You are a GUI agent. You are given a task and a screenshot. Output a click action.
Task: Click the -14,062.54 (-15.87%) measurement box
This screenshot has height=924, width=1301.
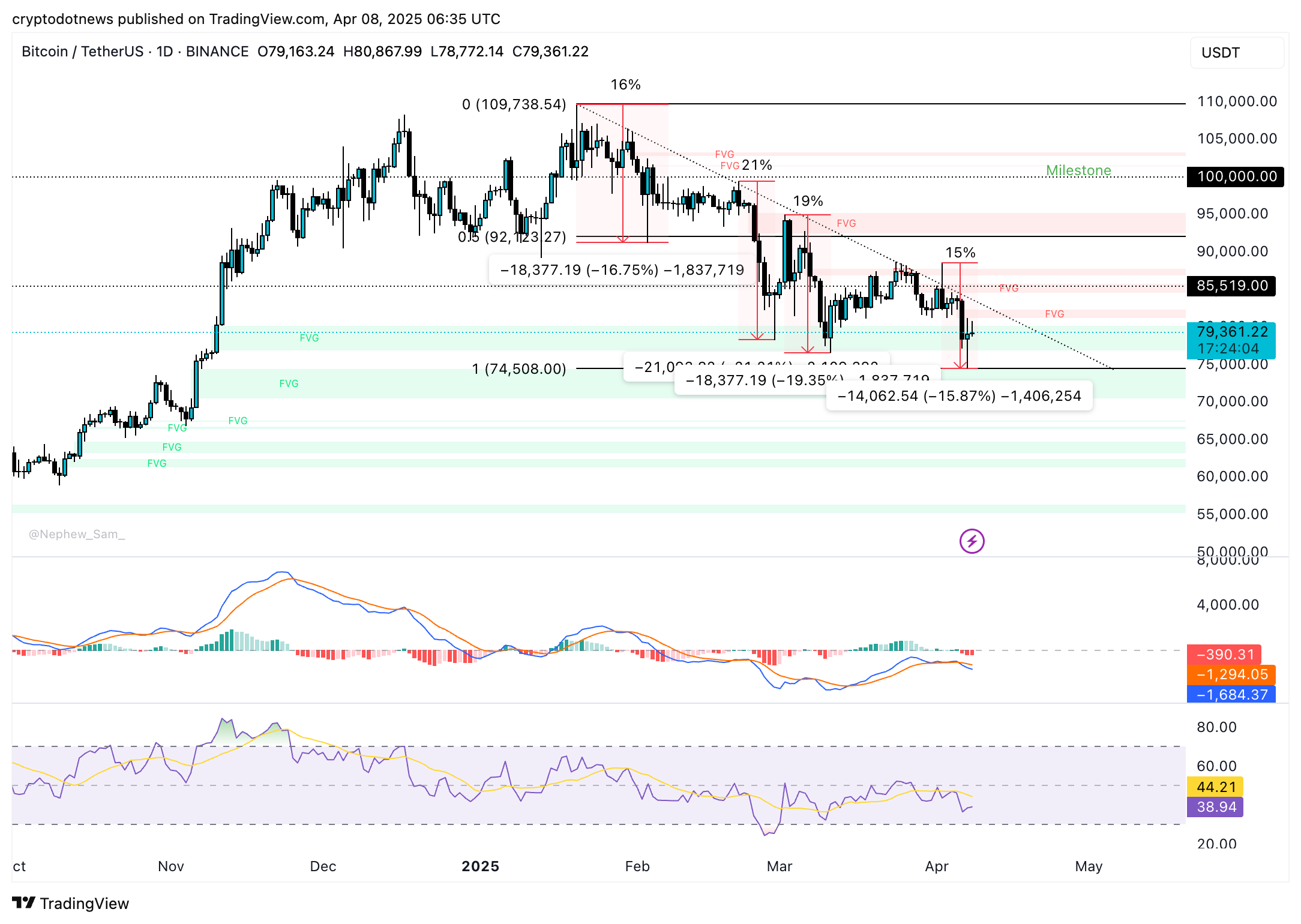[958, 396]
